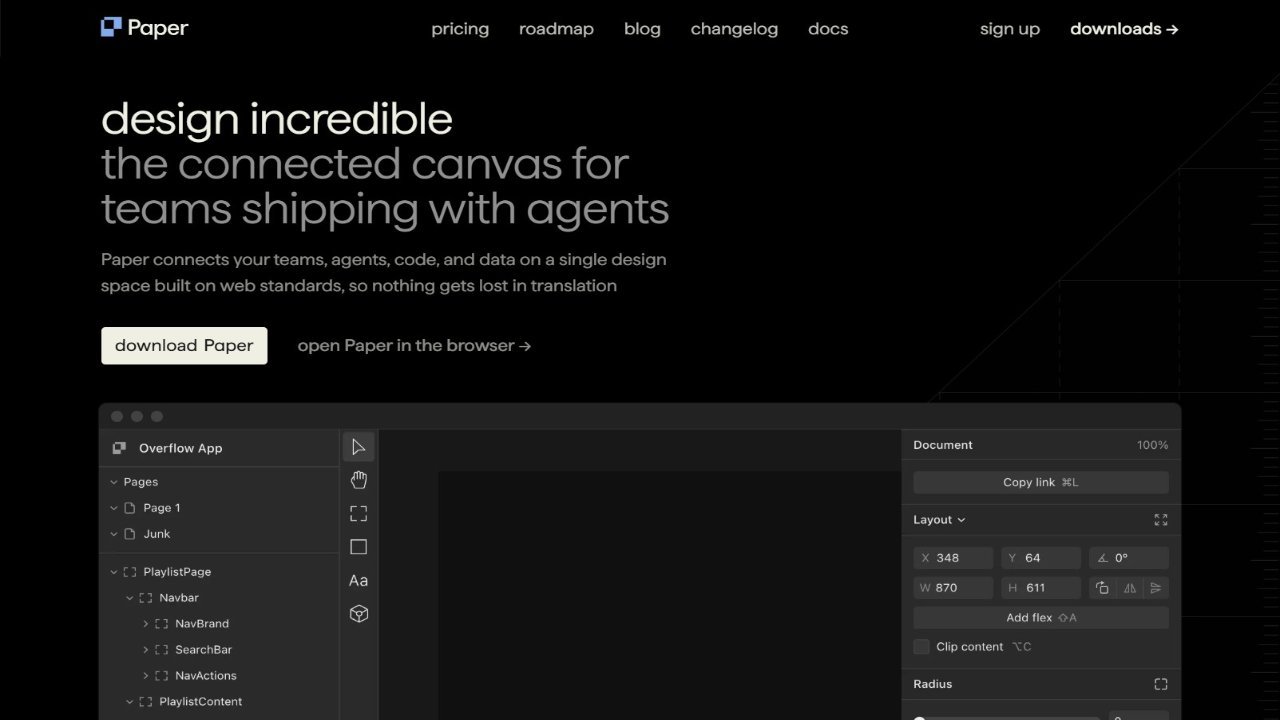Collapse the Junk page chevron
1280x720 pixels.
click(x=114, y=534)
